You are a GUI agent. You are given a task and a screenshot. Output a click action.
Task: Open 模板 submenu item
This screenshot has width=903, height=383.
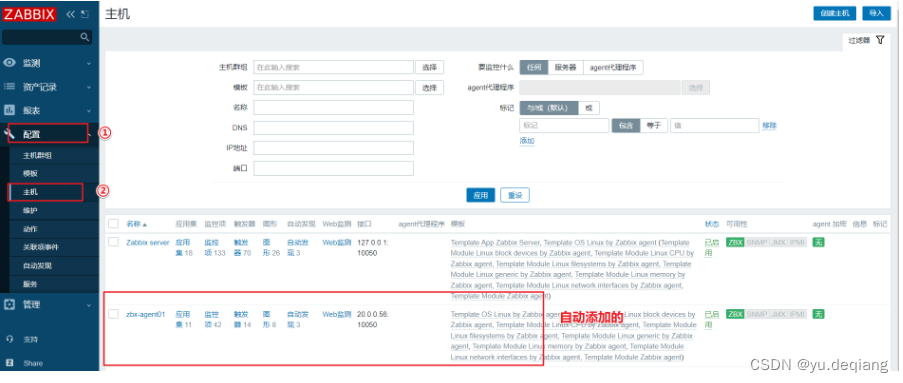31,173
